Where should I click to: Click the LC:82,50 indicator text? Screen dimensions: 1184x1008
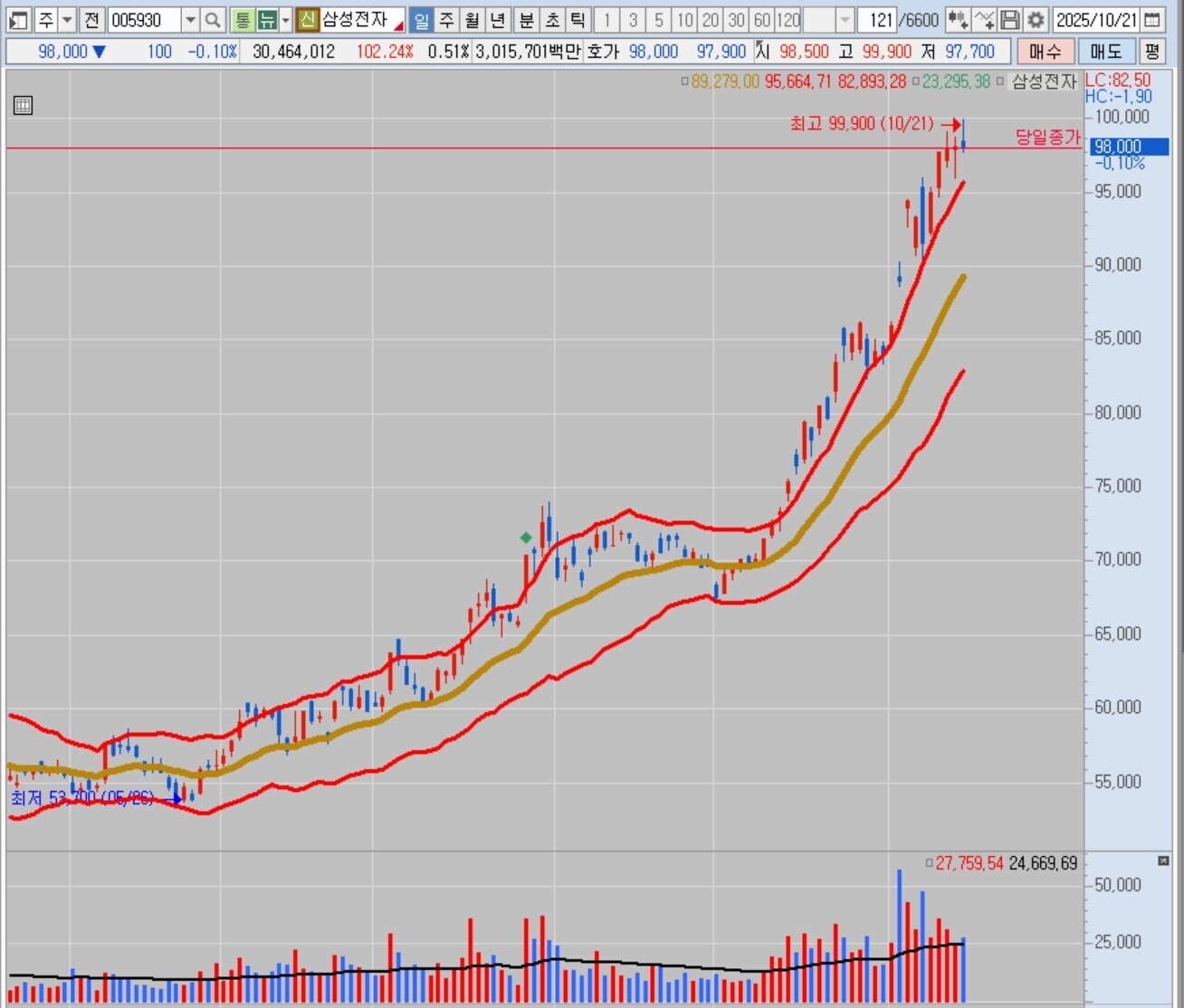pyautogui.click(x=1118, y=80)
